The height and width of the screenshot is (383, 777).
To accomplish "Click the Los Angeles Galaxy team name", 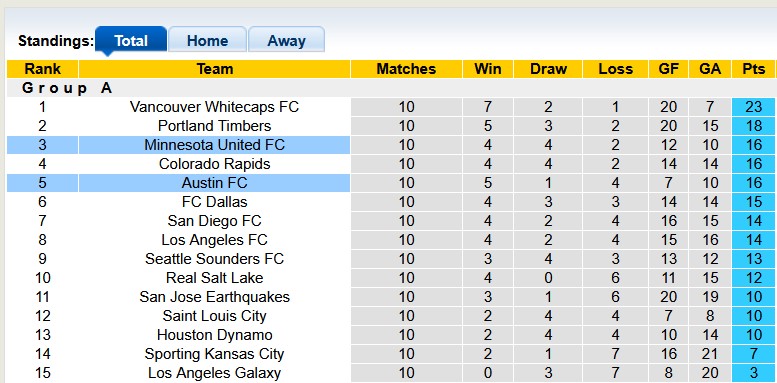I will [x=215, y=373].
